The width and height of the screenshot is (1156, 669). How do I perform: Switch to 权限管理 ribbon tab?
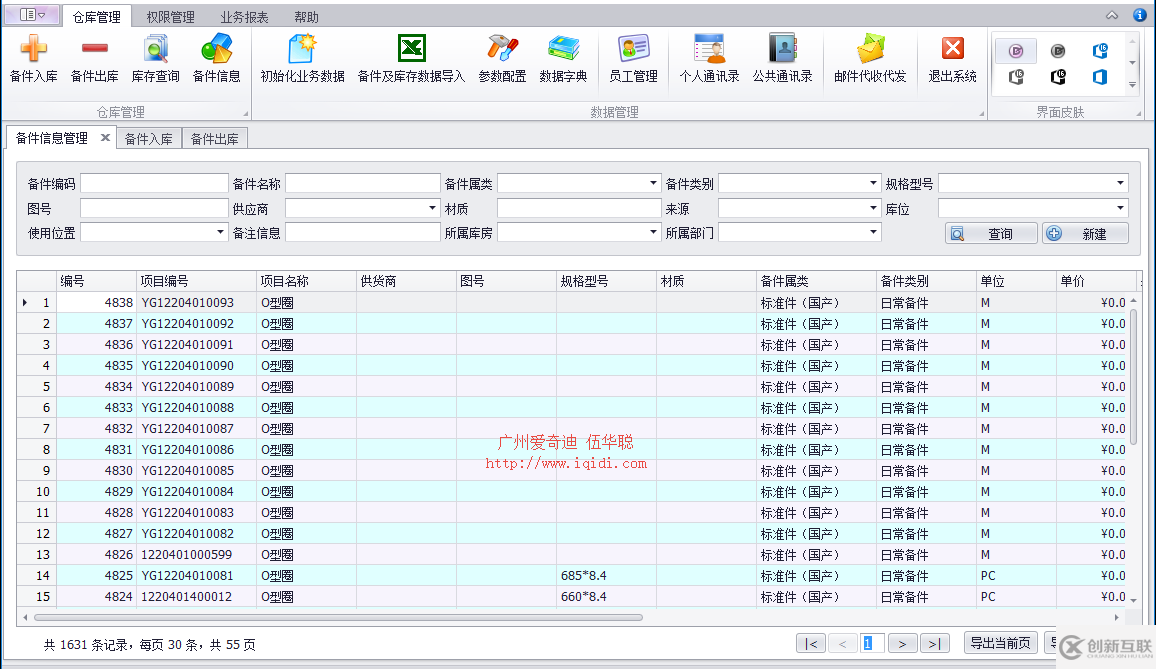(170, 17)
